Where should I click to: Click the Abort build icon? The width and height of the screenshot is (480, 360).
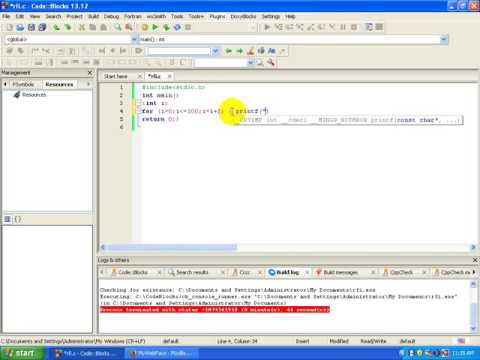[188, 27]
